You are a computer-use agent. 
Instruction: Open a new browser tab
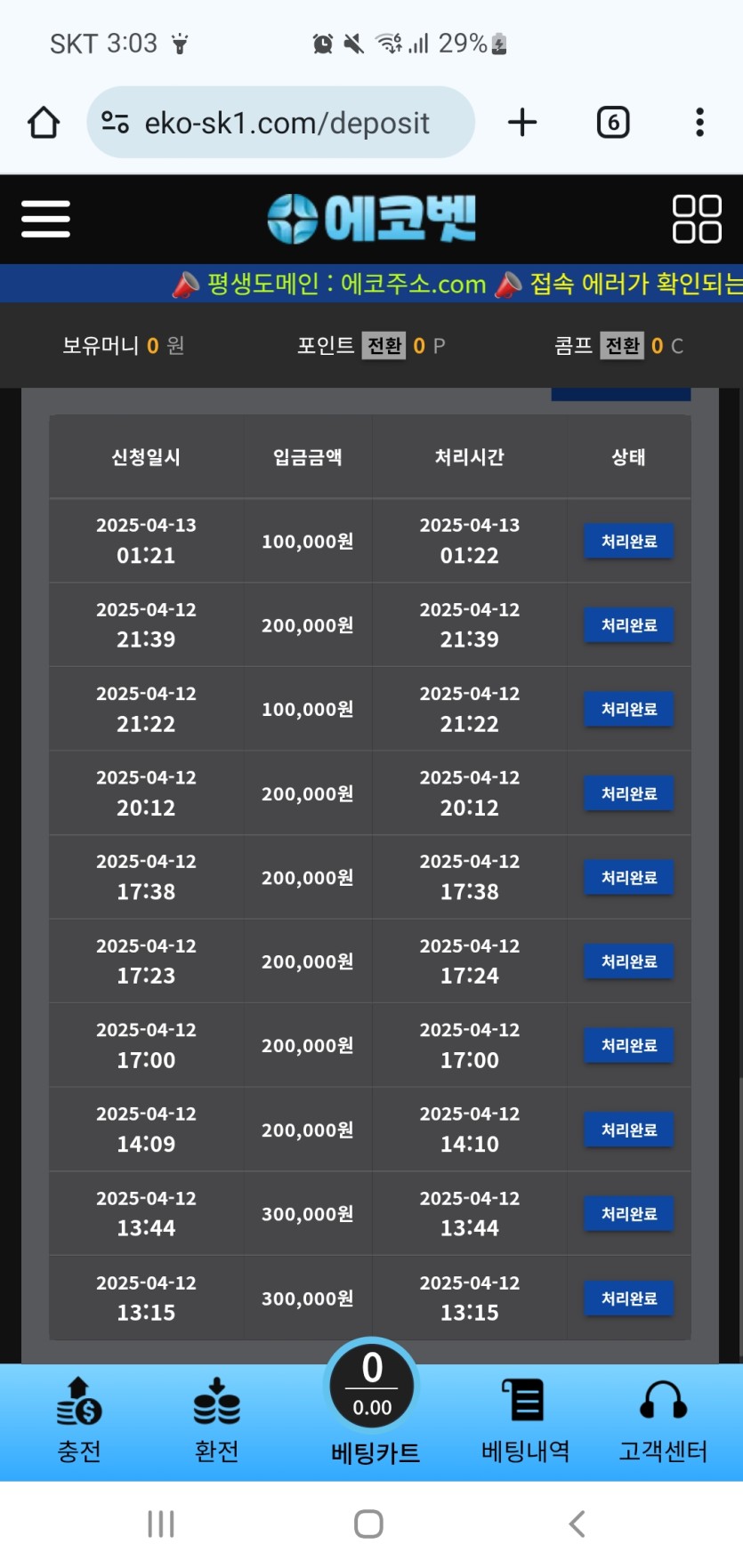[x=522, y=123]
